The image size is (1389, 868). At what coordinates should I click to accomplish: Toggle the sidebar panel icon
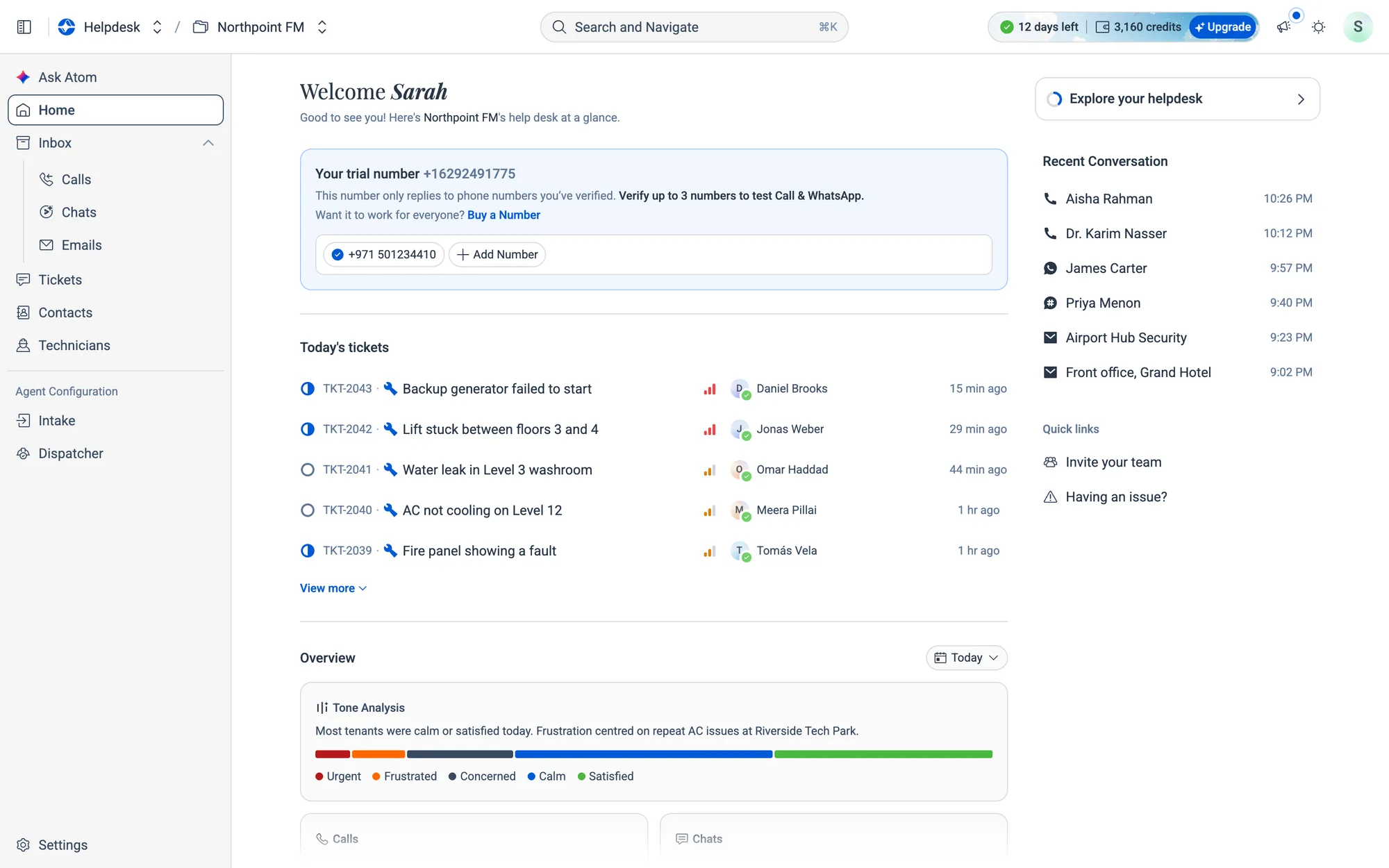coord(24,27)
